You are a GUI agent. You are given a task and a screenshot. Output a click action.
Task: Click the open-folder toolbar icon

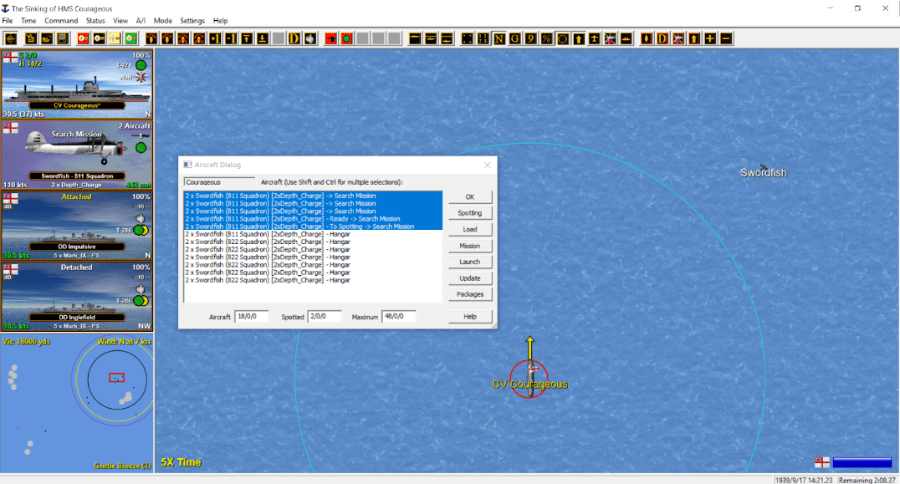[46, 38]
